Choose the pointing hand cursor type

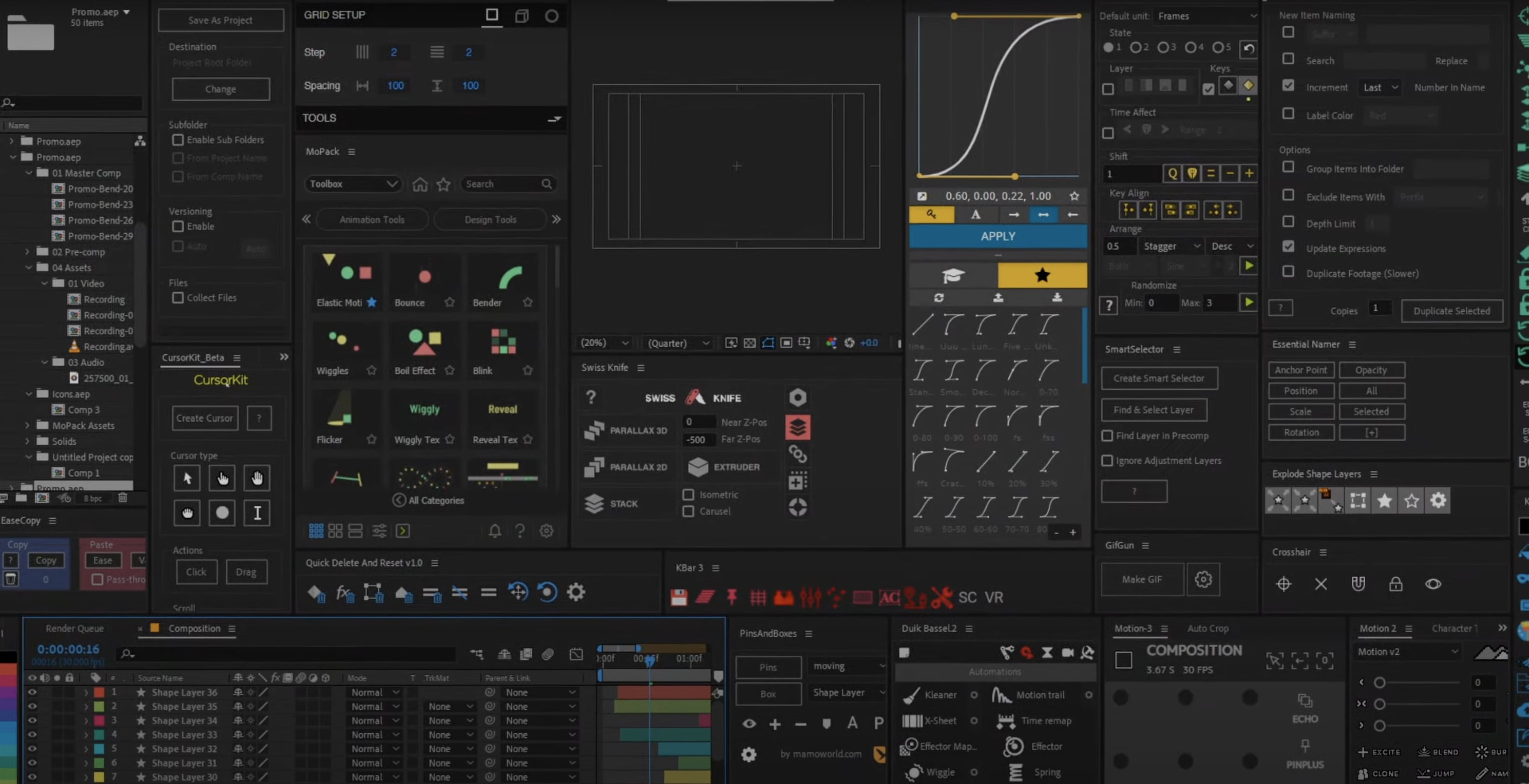(222, 478)
